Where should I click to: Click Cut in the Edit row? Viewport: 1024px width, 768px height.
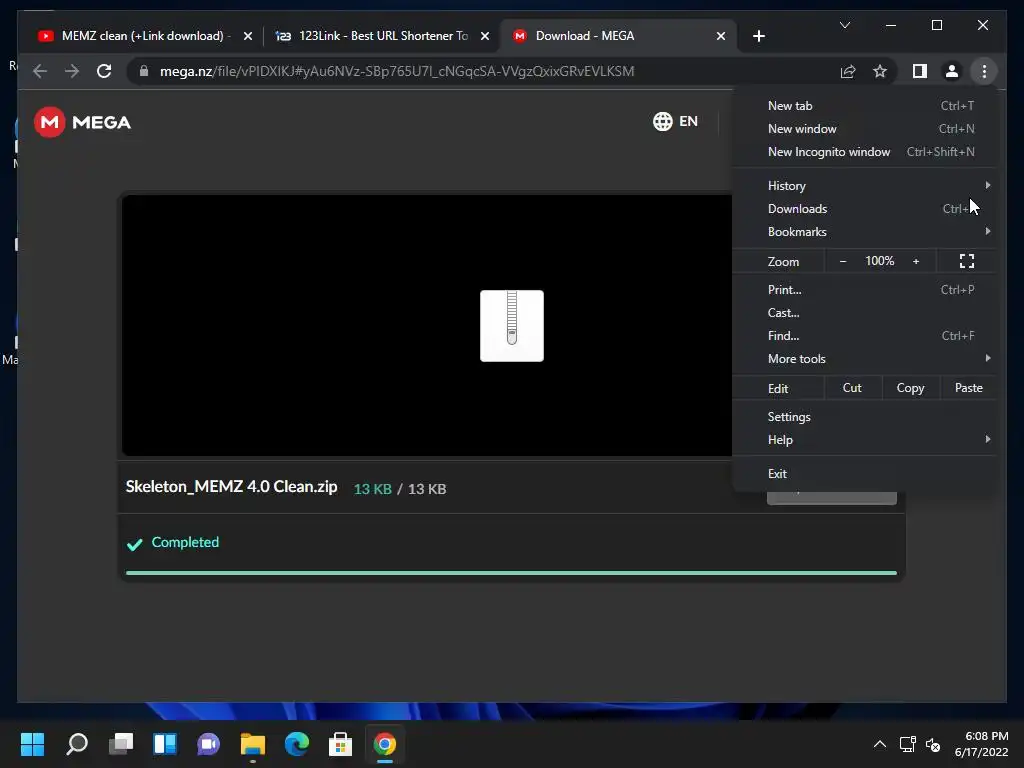coord(852,388)
